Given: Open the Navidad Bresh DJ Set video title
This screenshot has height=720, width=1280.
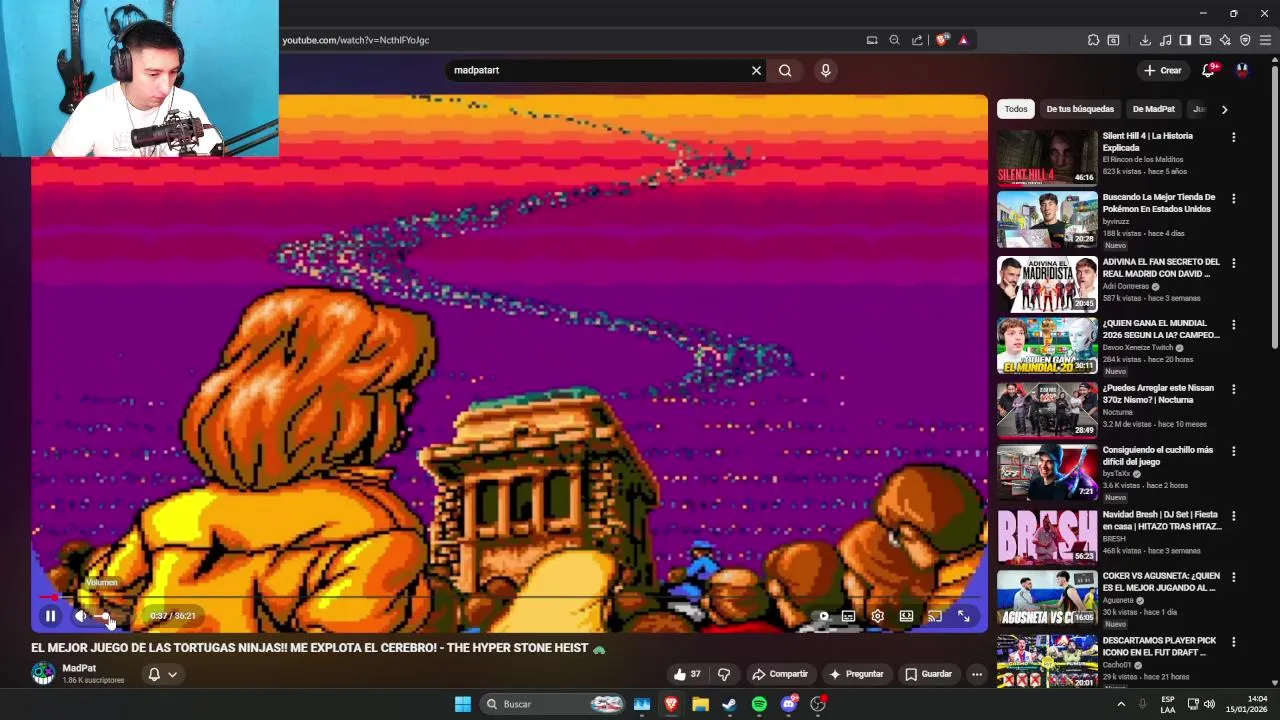Looking at the screenshot, I should pyautogui.click(x=1162, y=520).
